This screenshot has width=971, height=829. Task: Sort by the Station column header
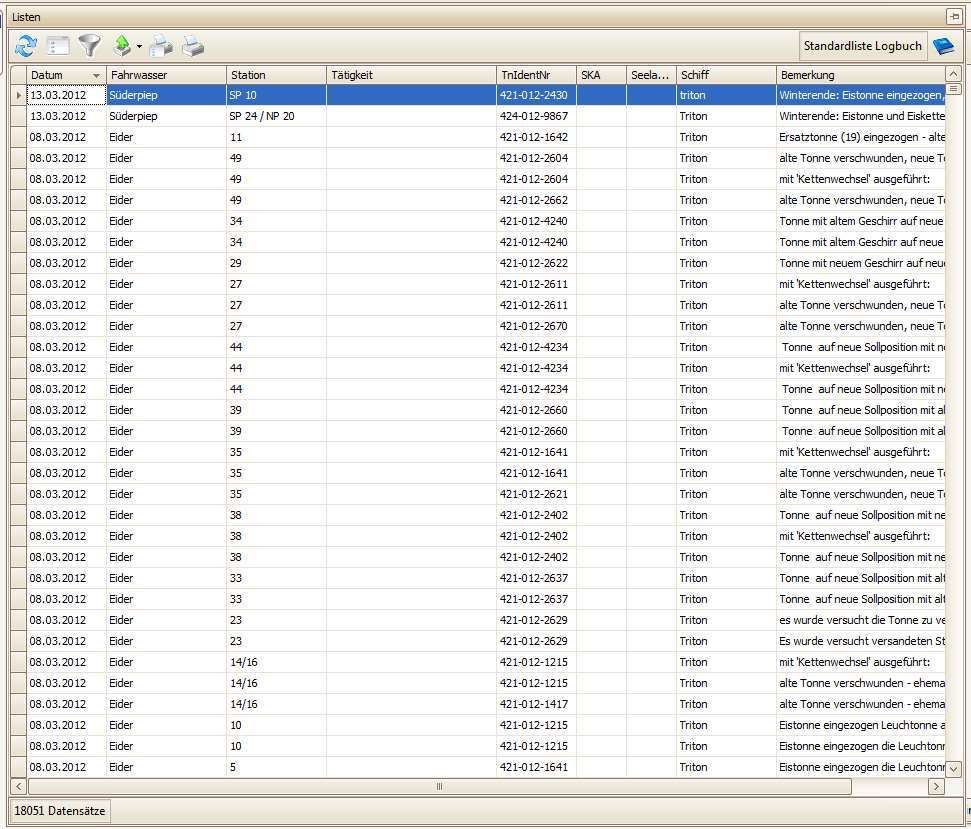click(x=276, y=75)
